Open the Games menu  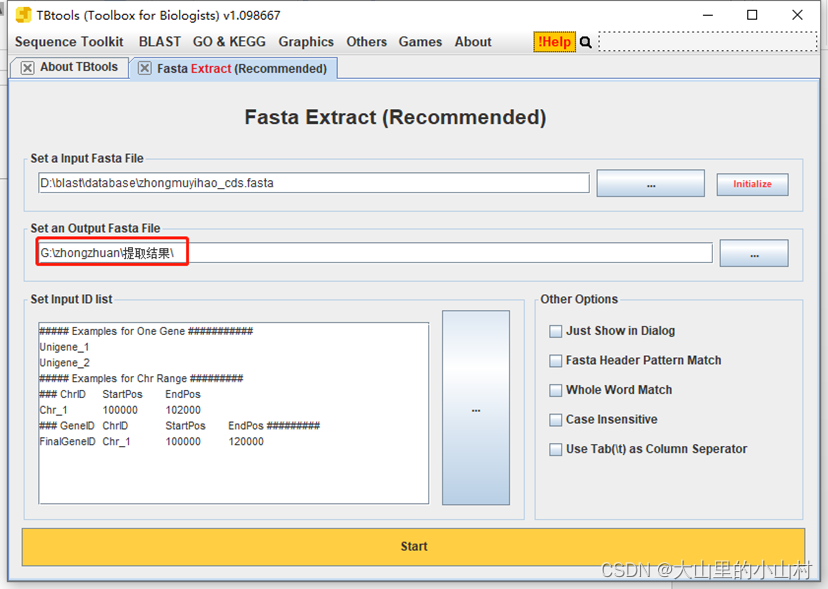pyautogui.click(x=420, y=42)
